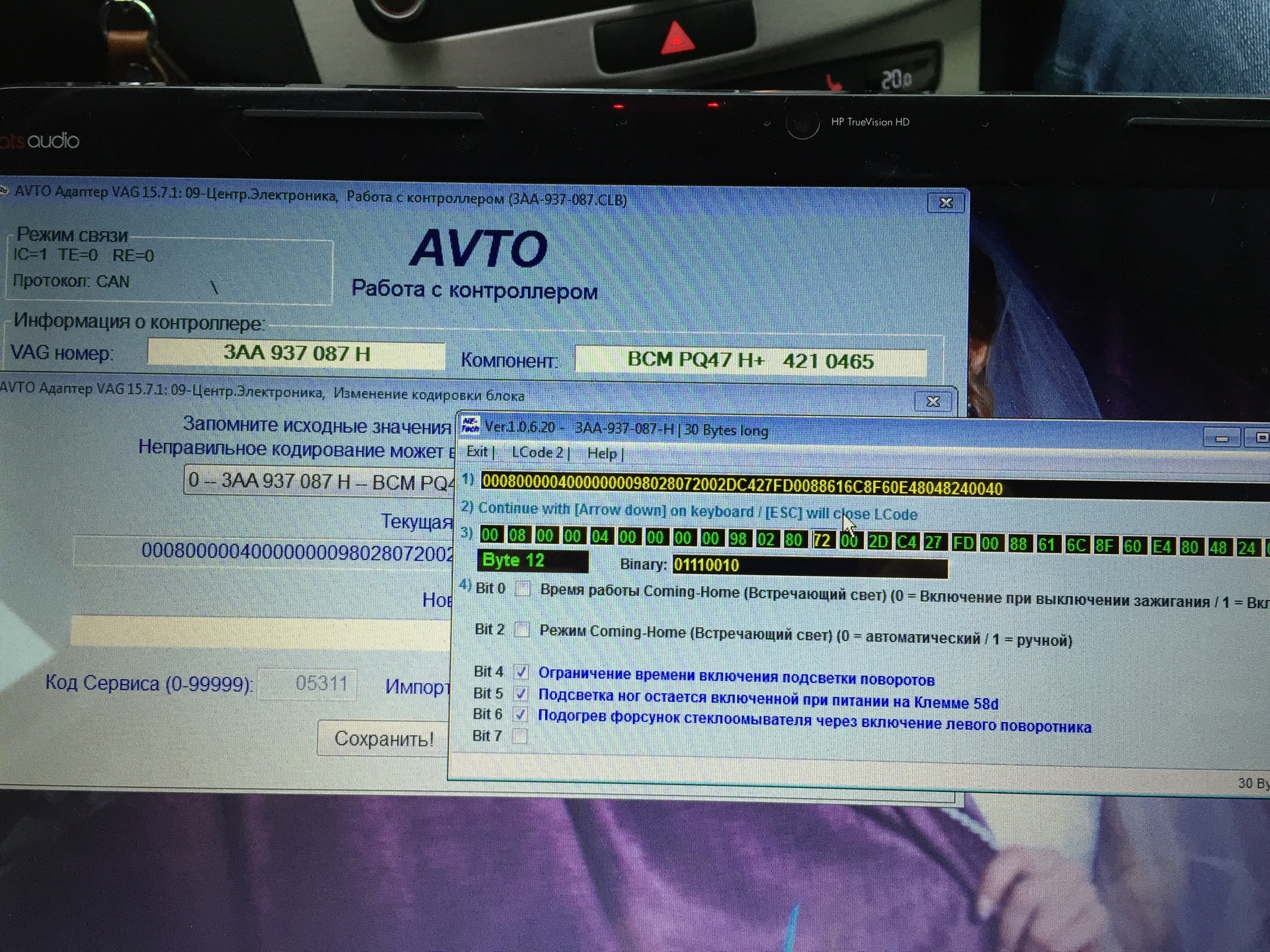
Task: Open the Help menu
Action: 602,453
